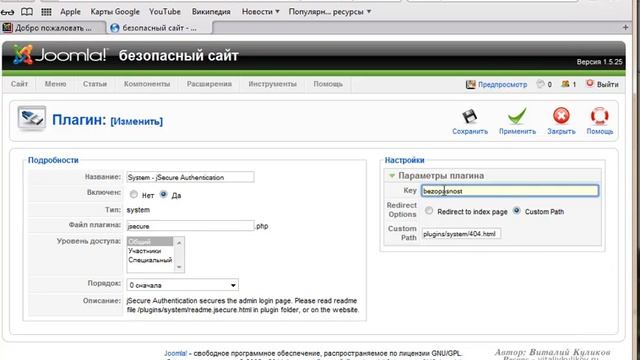
Task: Select Общий access level
Action: click(149, 242)
